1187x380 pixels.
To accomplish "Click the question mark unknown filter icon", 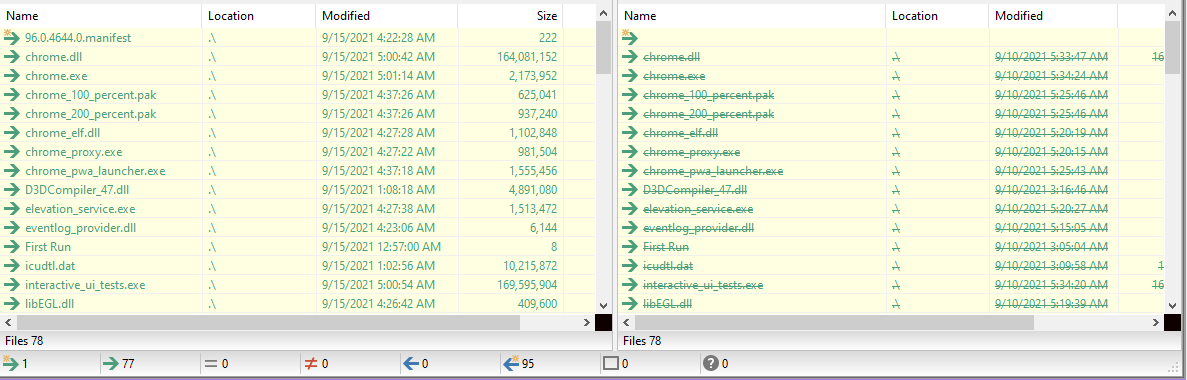I will click(x=710, y=364).
